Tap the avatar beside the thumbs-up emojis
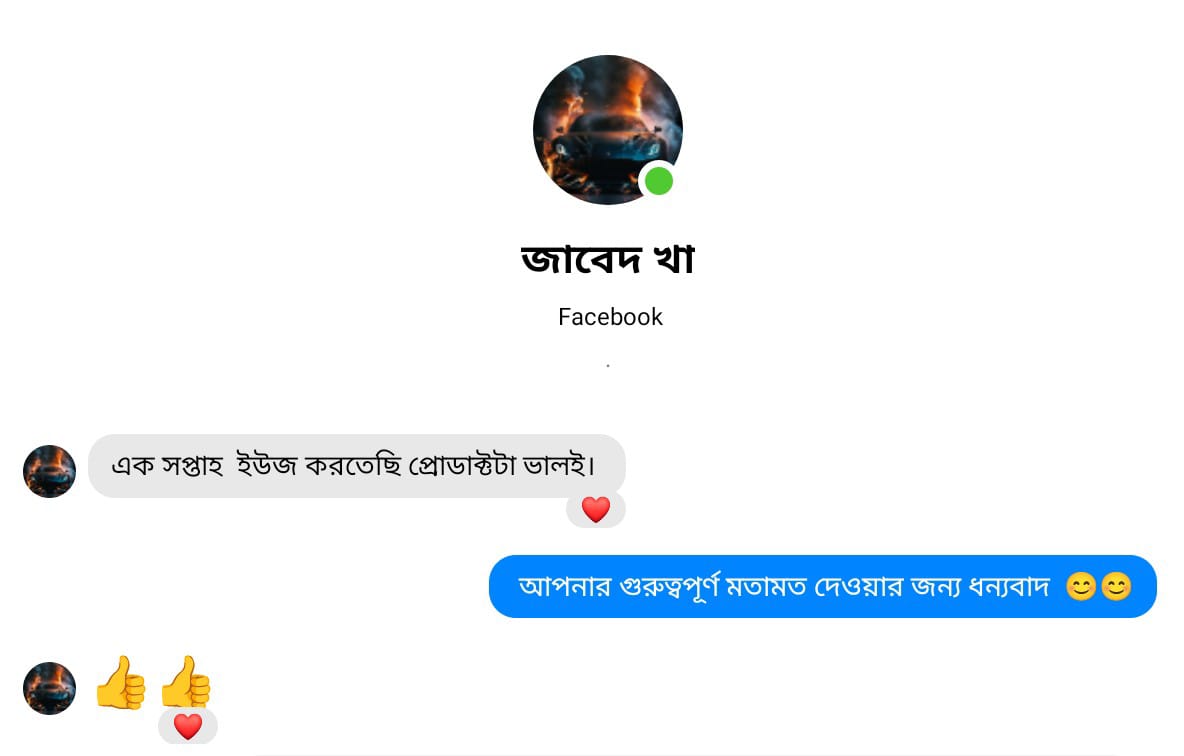The height and width of the screenshot is (756, 1184). tap(50, 689)
